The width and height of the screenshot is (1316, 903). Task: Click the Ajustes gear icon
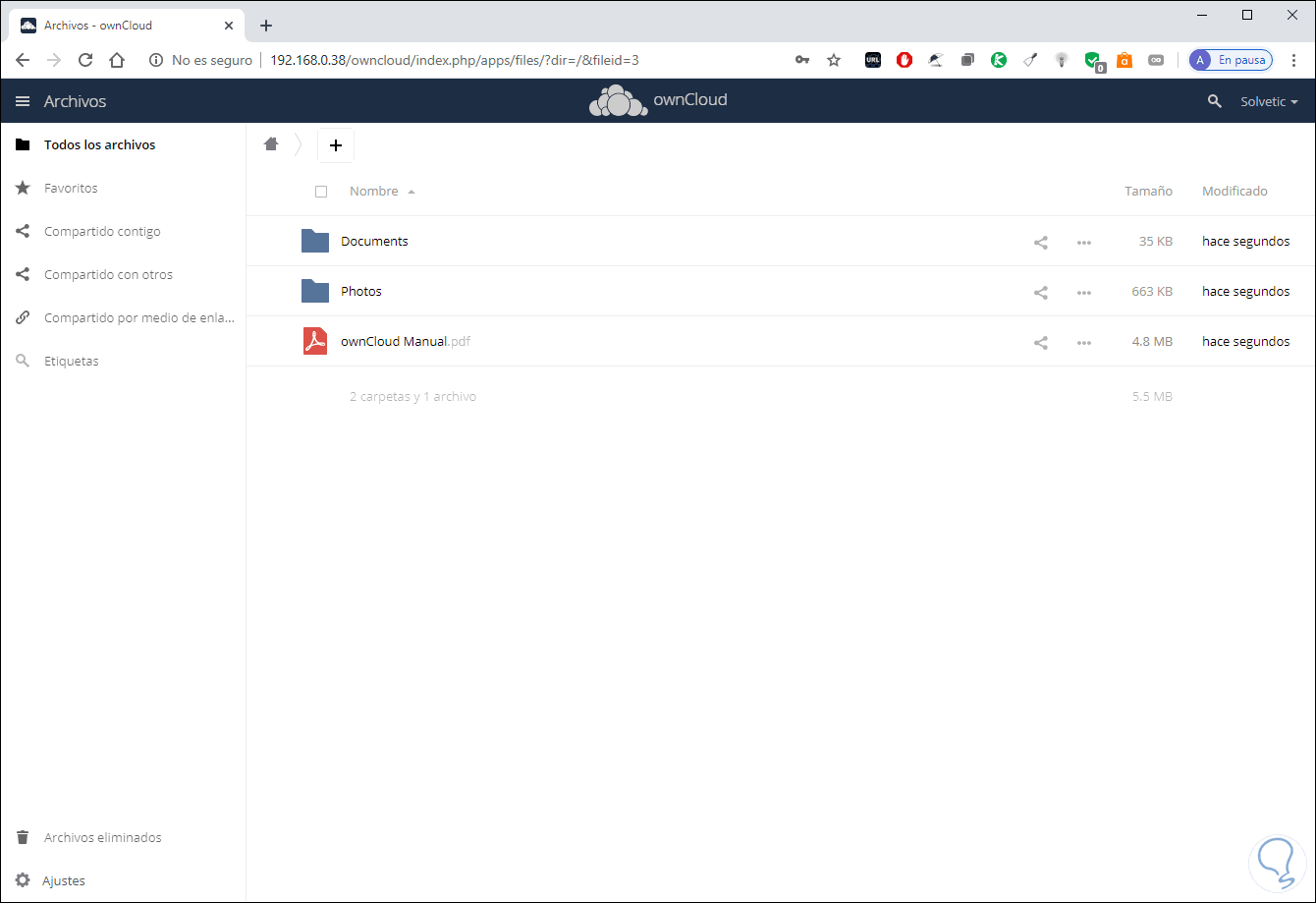point(23,880)
